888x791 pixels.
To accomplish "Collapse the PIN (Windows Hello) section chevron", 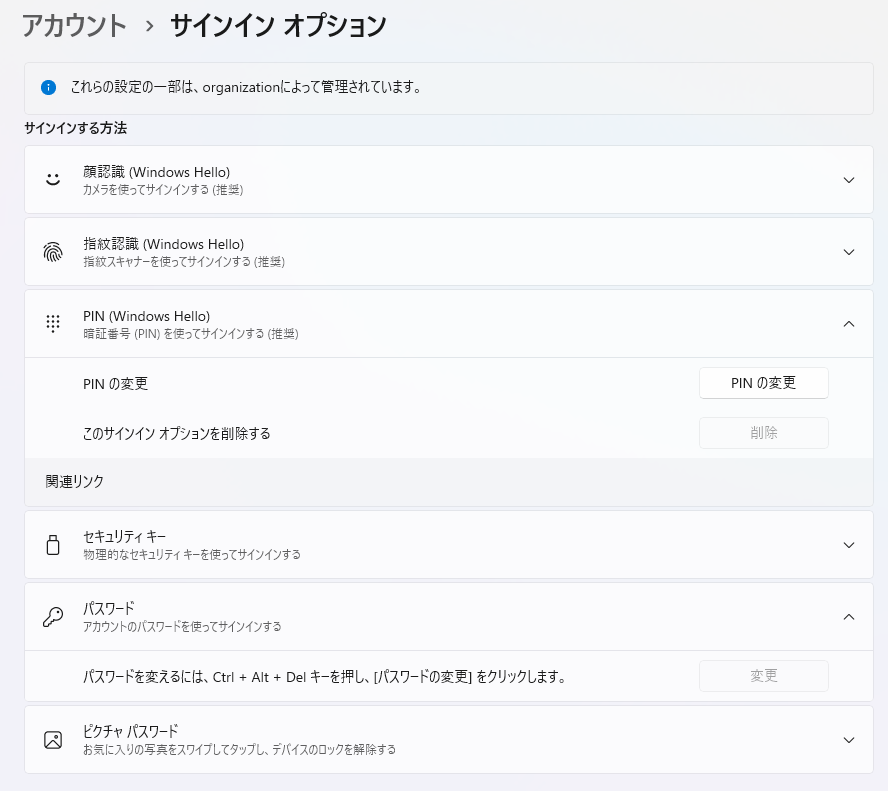I will (848, 324).
